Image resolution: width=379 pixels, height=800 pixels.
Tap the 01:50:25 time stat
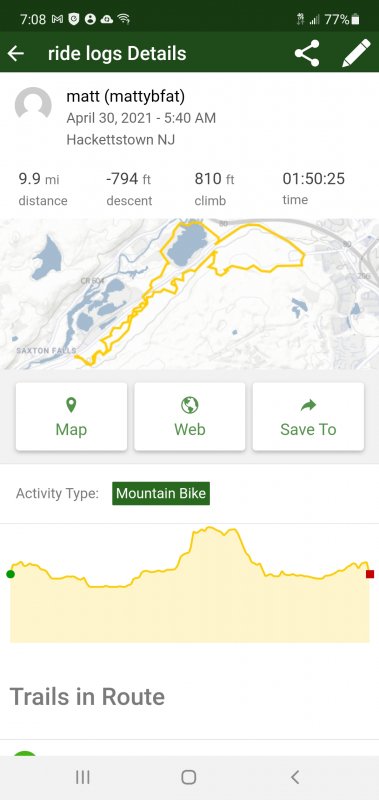tap(313, 188)
